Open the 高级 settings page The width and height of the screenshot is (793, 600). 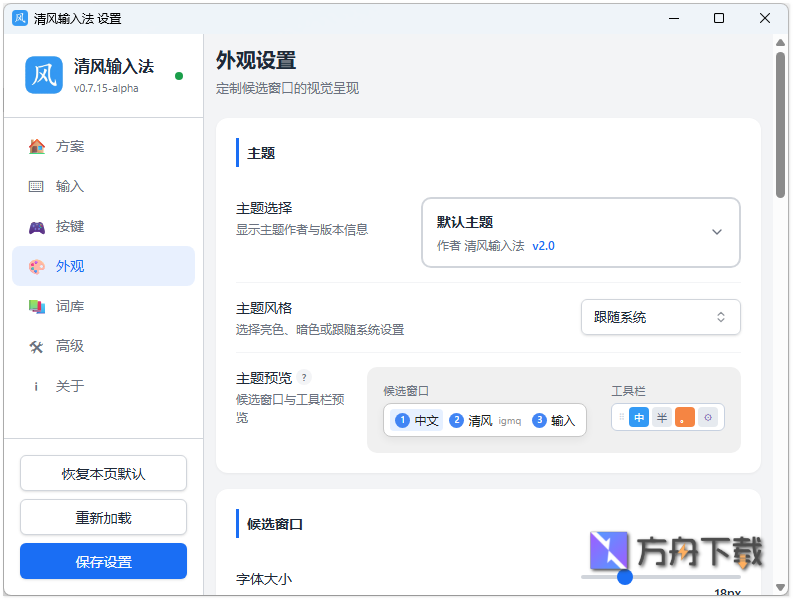coord(103,347)
